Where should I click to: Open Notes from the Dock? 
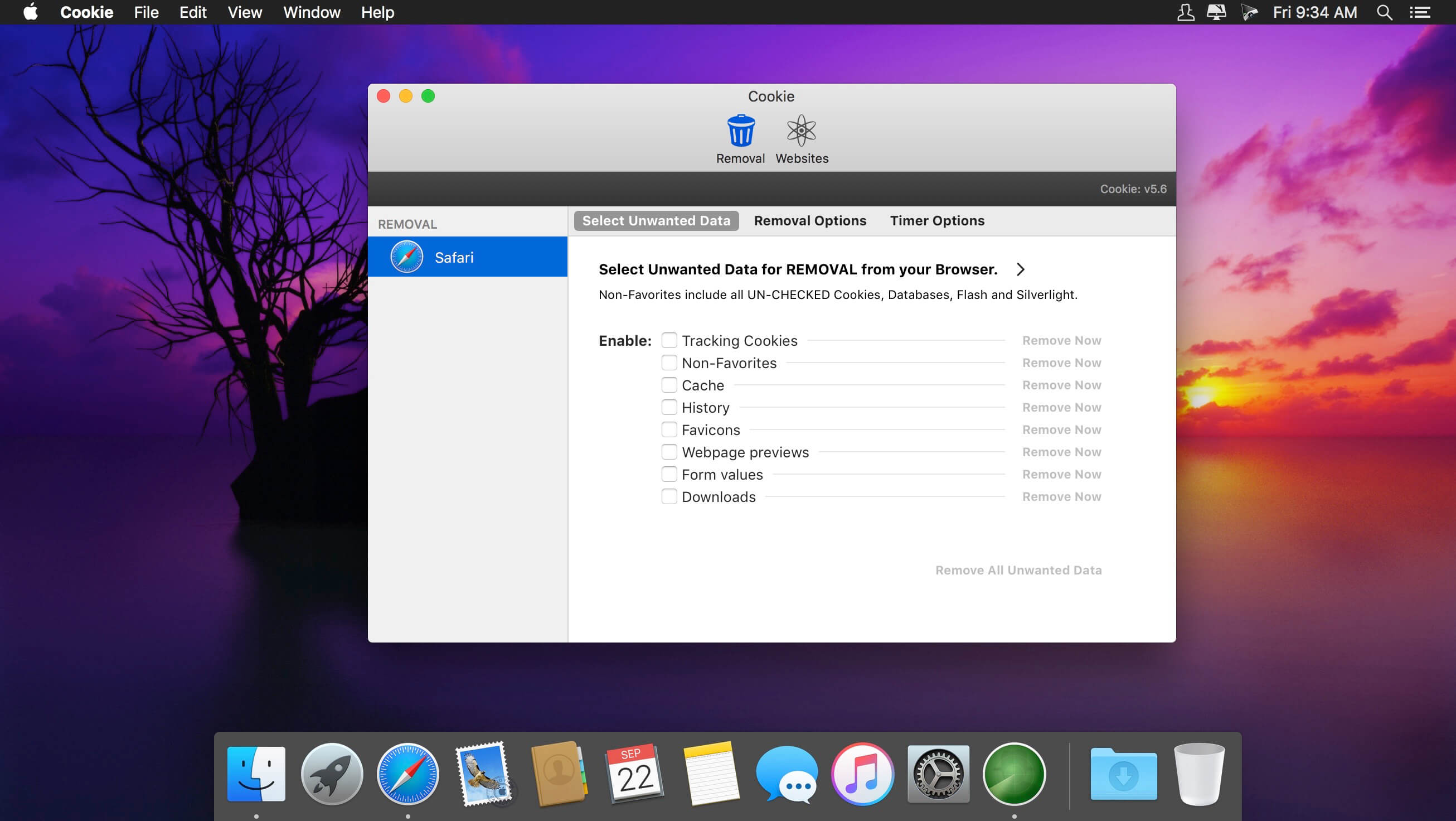point(711,774)
